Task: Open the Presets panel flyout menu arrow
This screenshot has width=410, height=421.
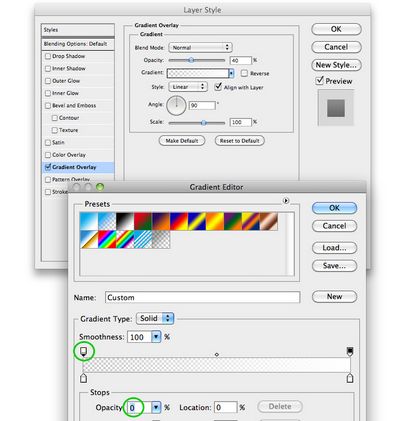Action: [286, 201]
